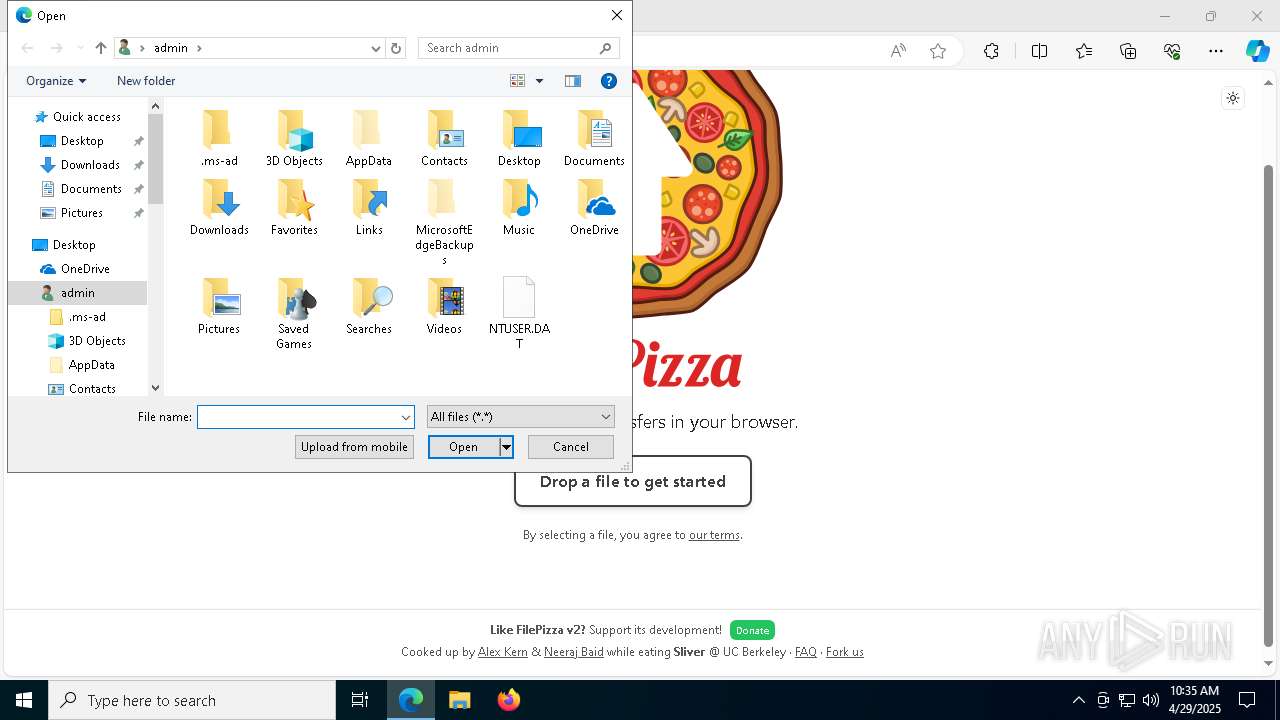Image resolution: width=1280 pixels, height=720 pixels.
Task: Select the Searches folder icon
Action: 369,306
